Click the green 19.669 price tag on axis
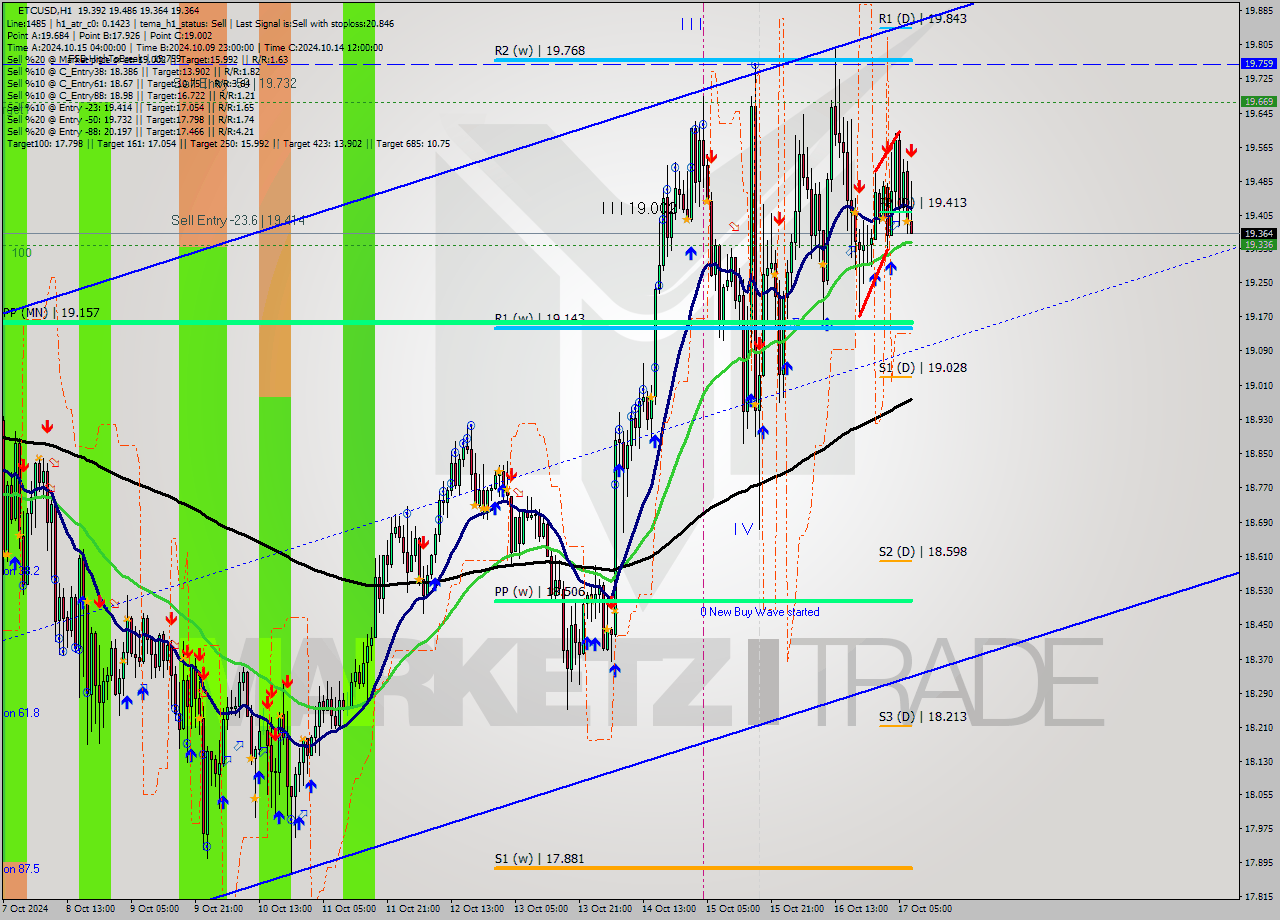This screenshot has height=920, width=1280. (1258, 101)
